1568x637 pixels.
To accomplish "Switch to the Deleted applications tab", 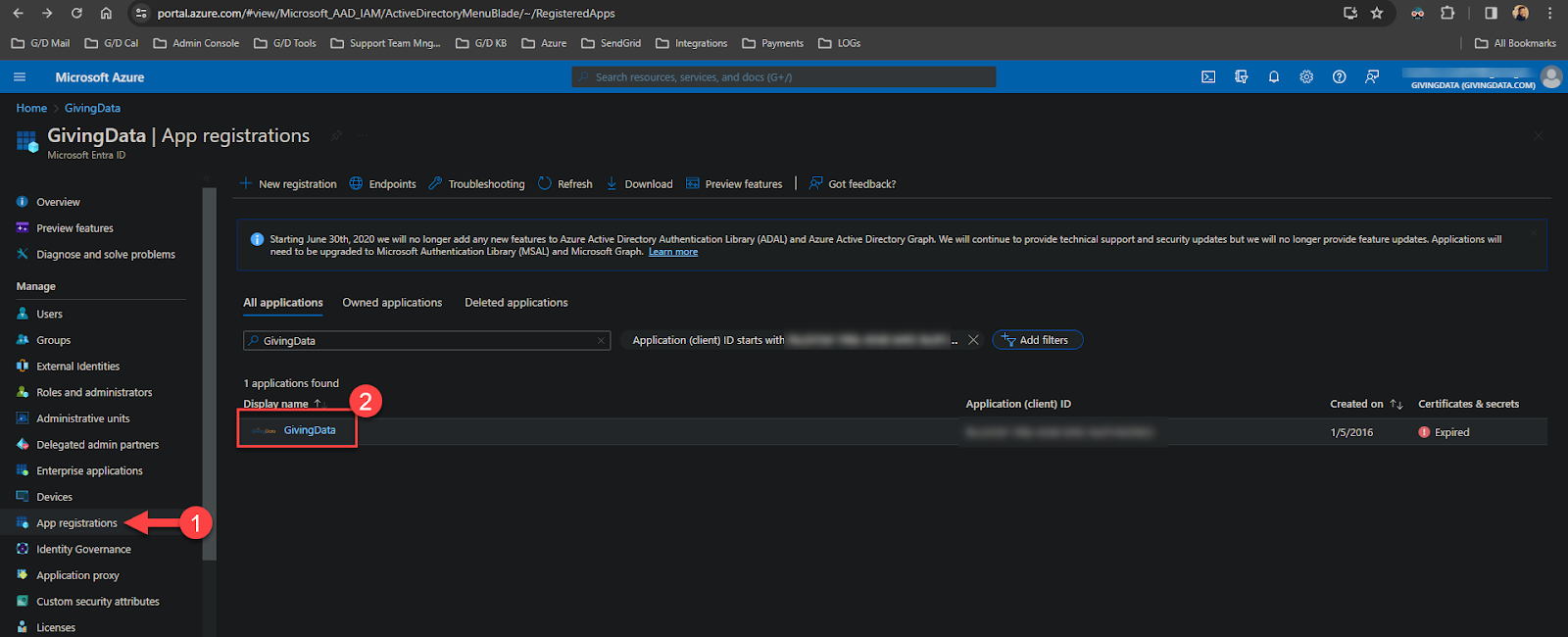I will [516, 303].
